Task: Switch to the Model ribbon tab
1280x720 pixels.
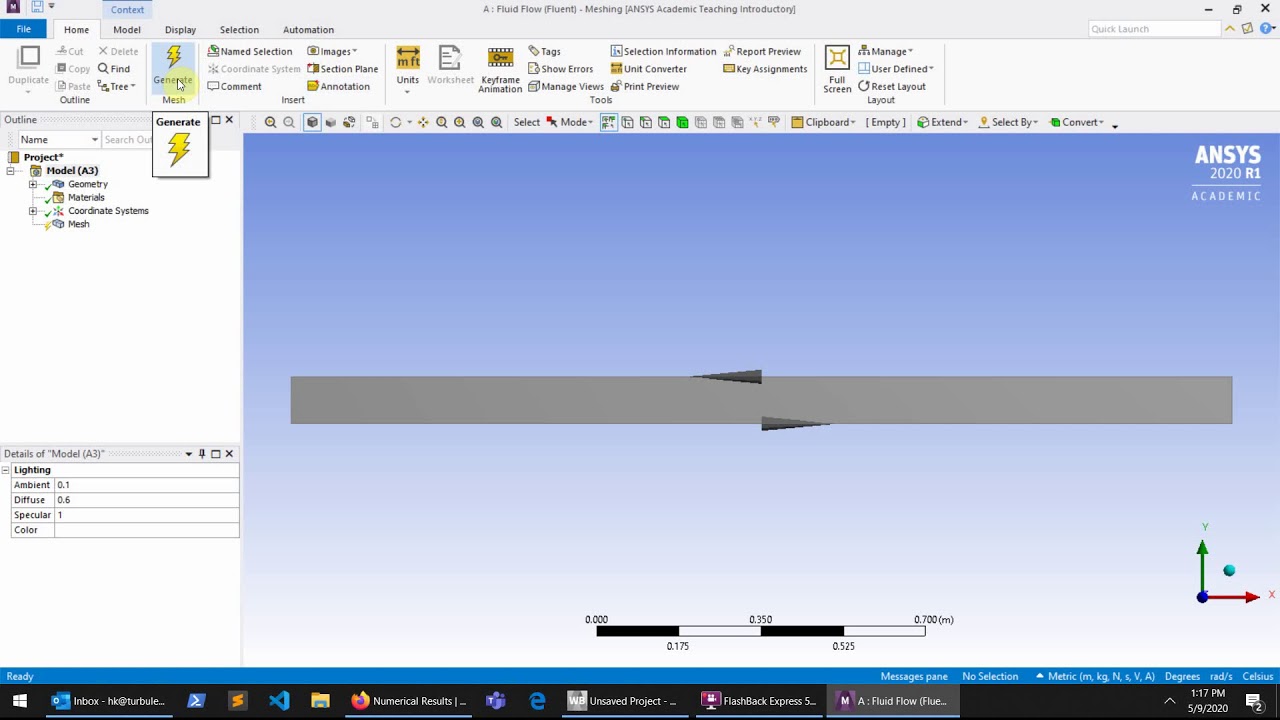Action: (x=127, y=30)
